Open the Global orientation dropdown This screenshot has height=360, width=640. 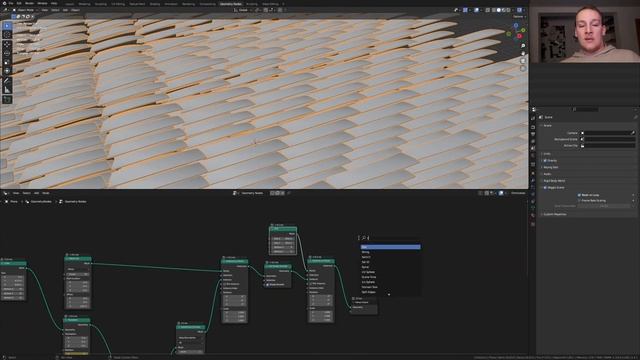(x=243, y=10)
